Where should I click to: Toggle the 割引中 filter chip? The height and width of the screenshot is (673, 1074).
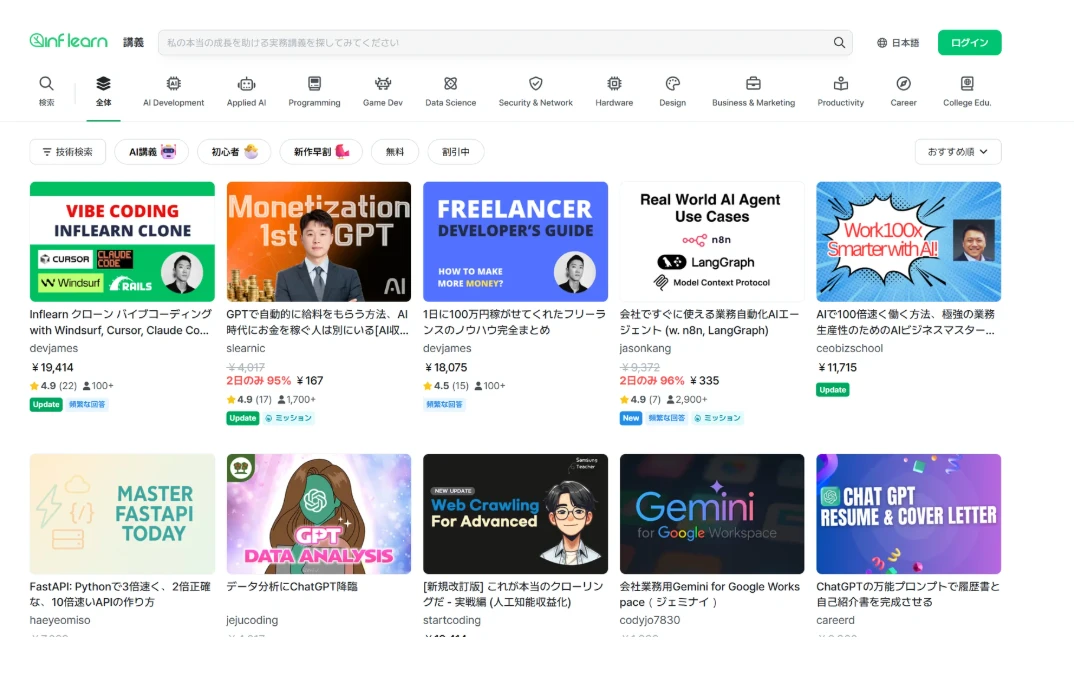pos(455,152)
